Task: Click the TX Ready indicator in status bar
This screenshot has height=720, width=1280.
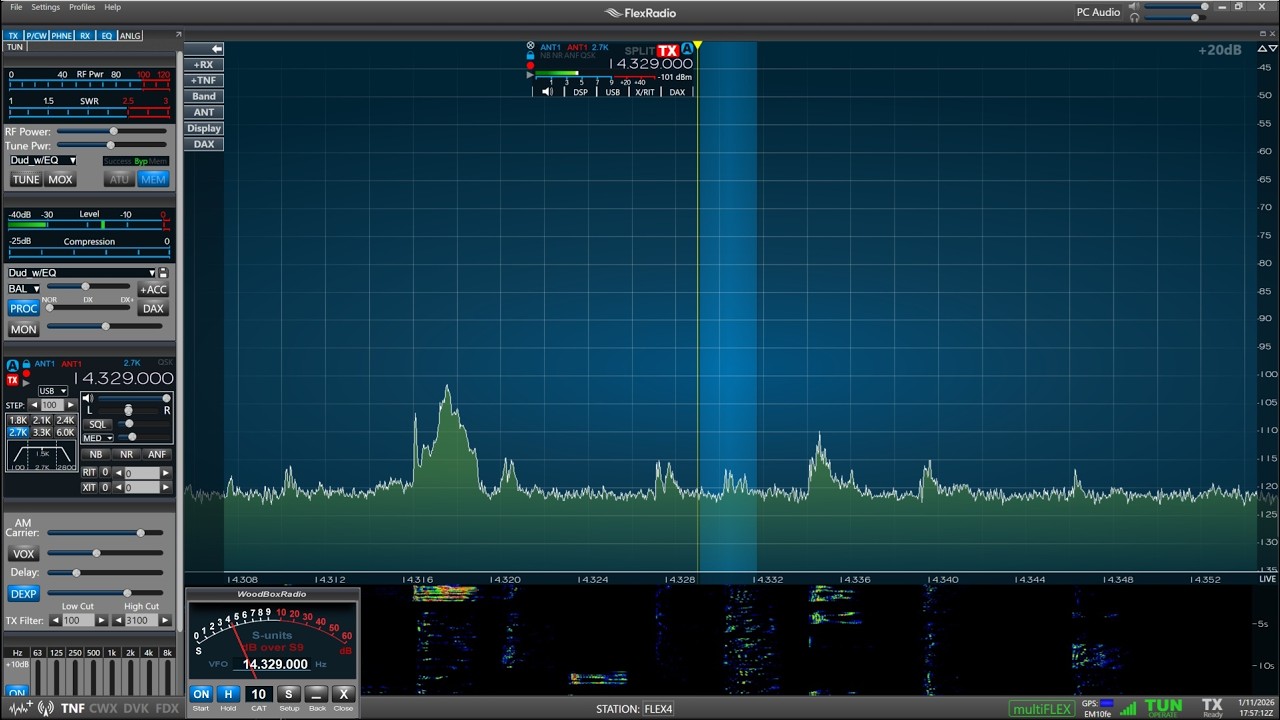Action: click(x=1212, y=708)
